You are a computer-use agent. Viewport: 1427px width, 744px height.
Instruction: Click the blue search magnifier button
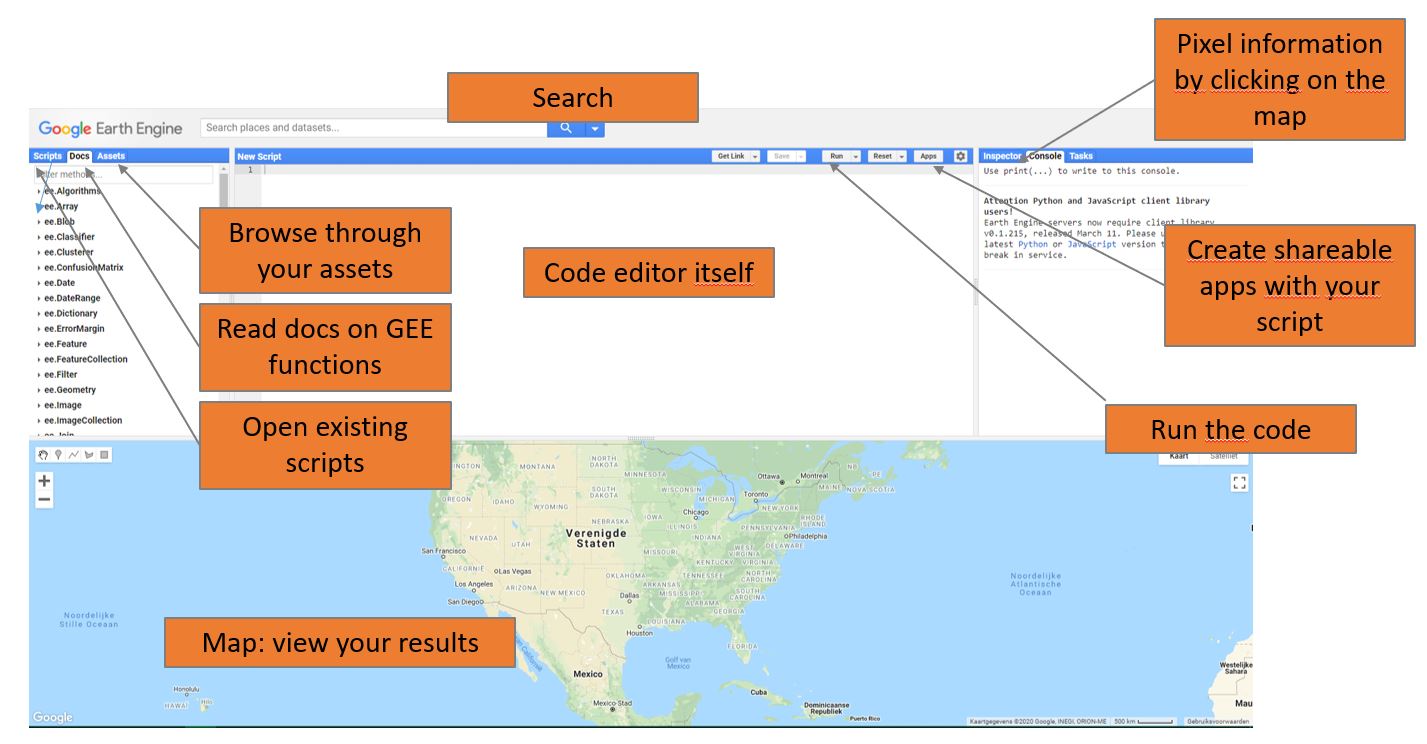565,128
